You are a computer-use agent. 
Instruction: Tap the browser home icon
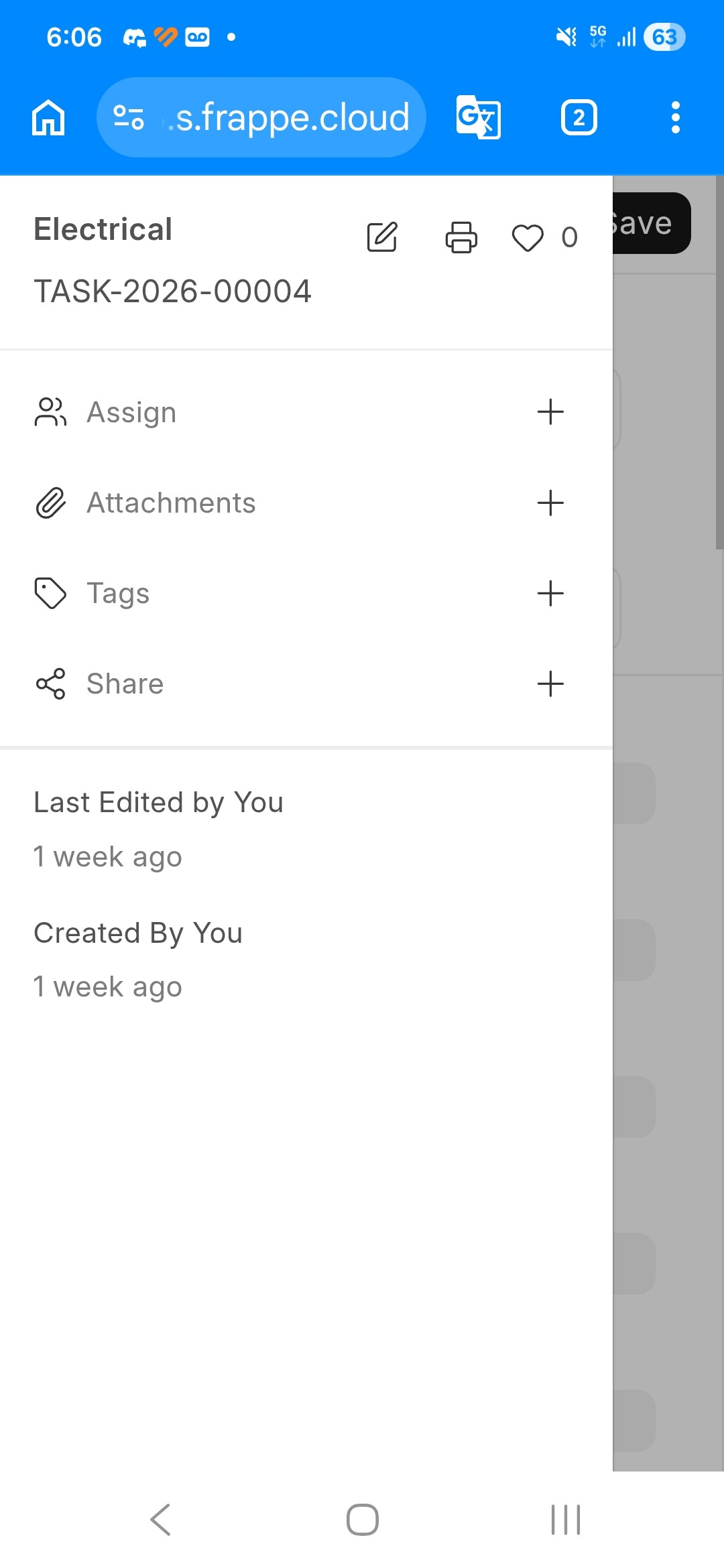point(48,118)
